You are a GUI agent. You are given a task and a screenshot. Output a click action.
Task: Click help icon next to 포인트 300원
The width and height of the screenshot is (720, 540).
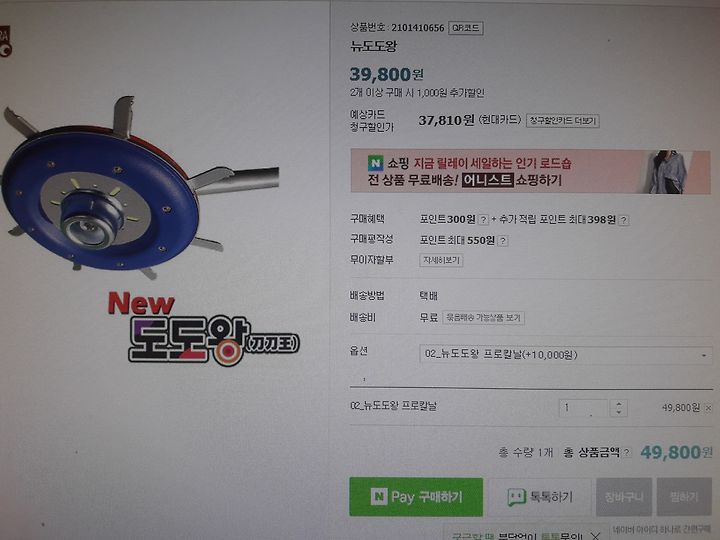click(x=483, y=220)
